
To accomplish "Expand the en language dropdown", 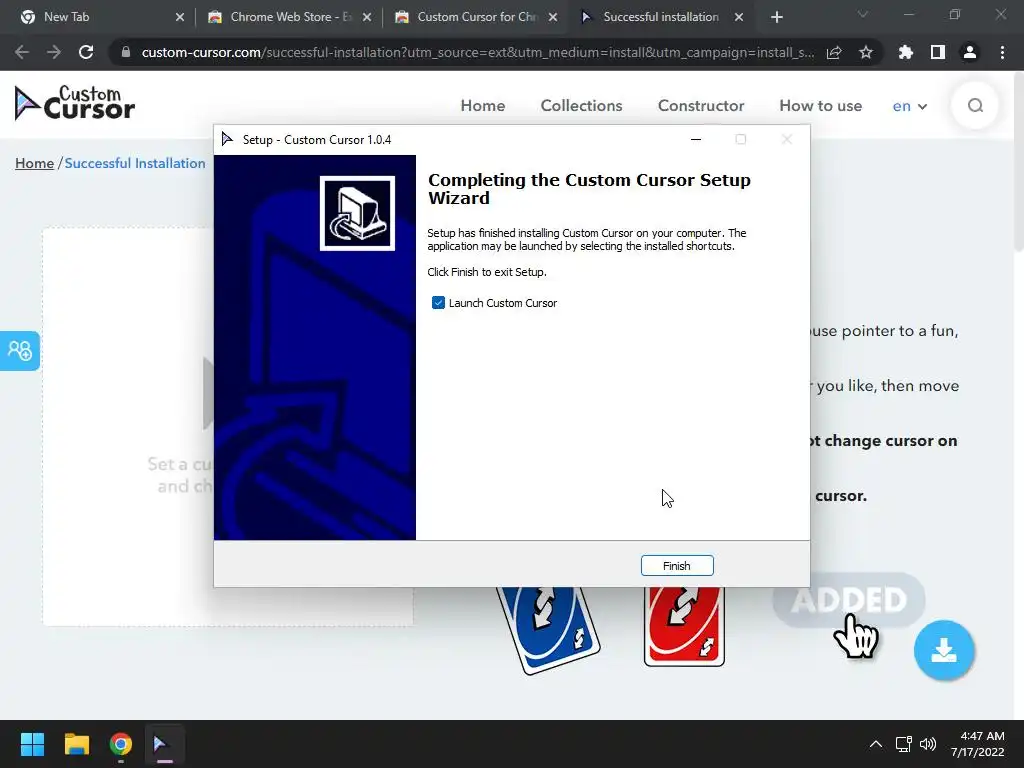I will pos(909,106).
